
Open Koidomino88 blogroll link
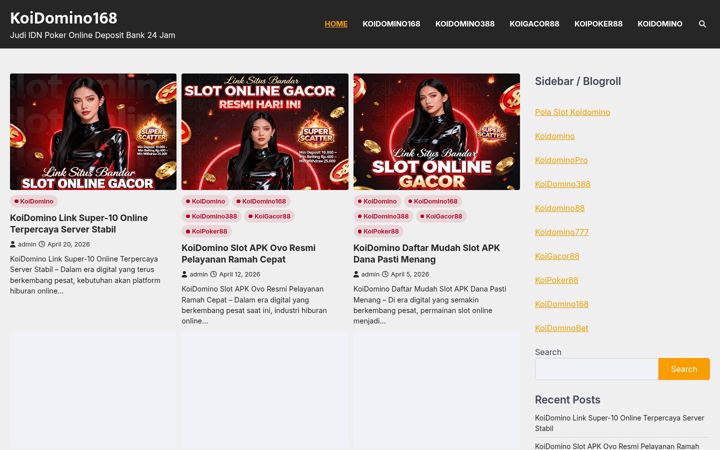(x=560, y=208)
